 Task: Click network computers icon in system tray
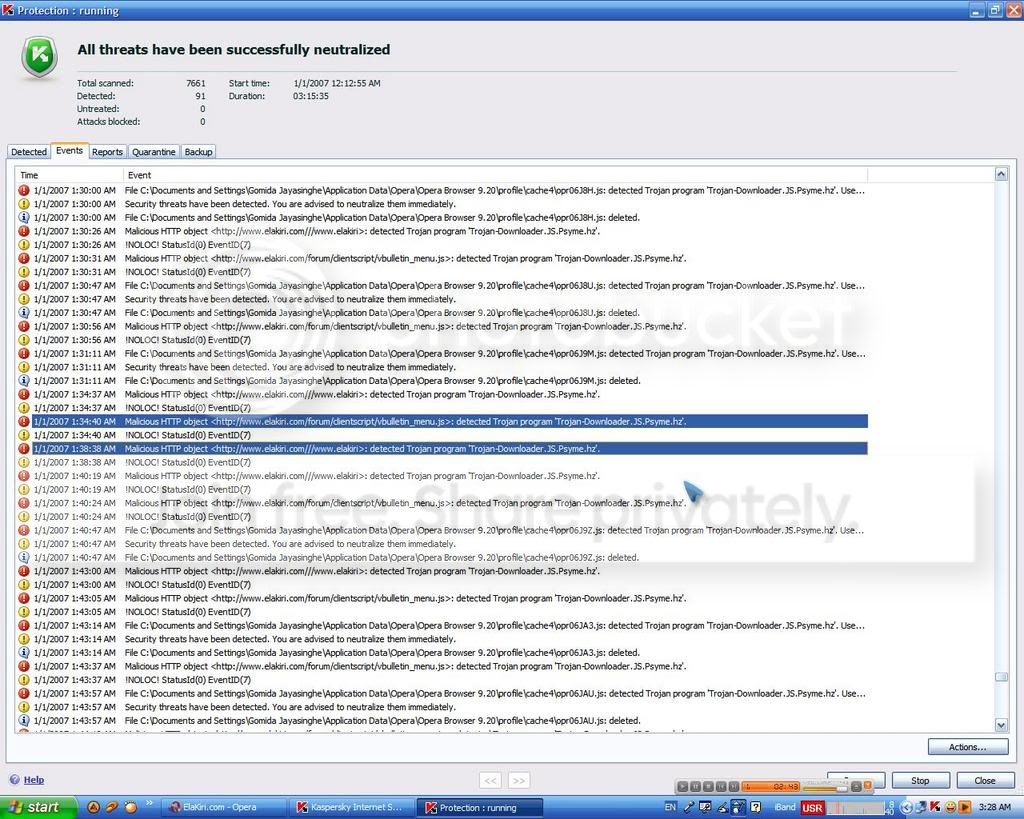(x=921, y=807)
